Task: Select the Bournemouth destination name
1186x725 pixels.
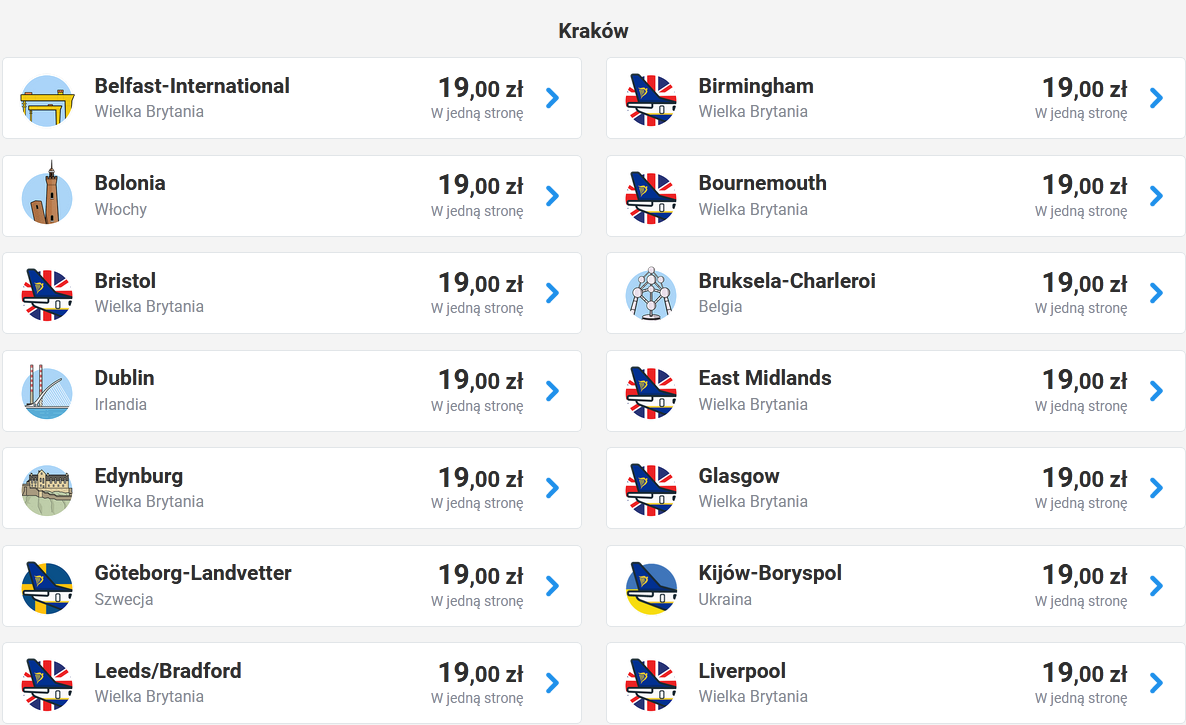Action: pos(762,183)
